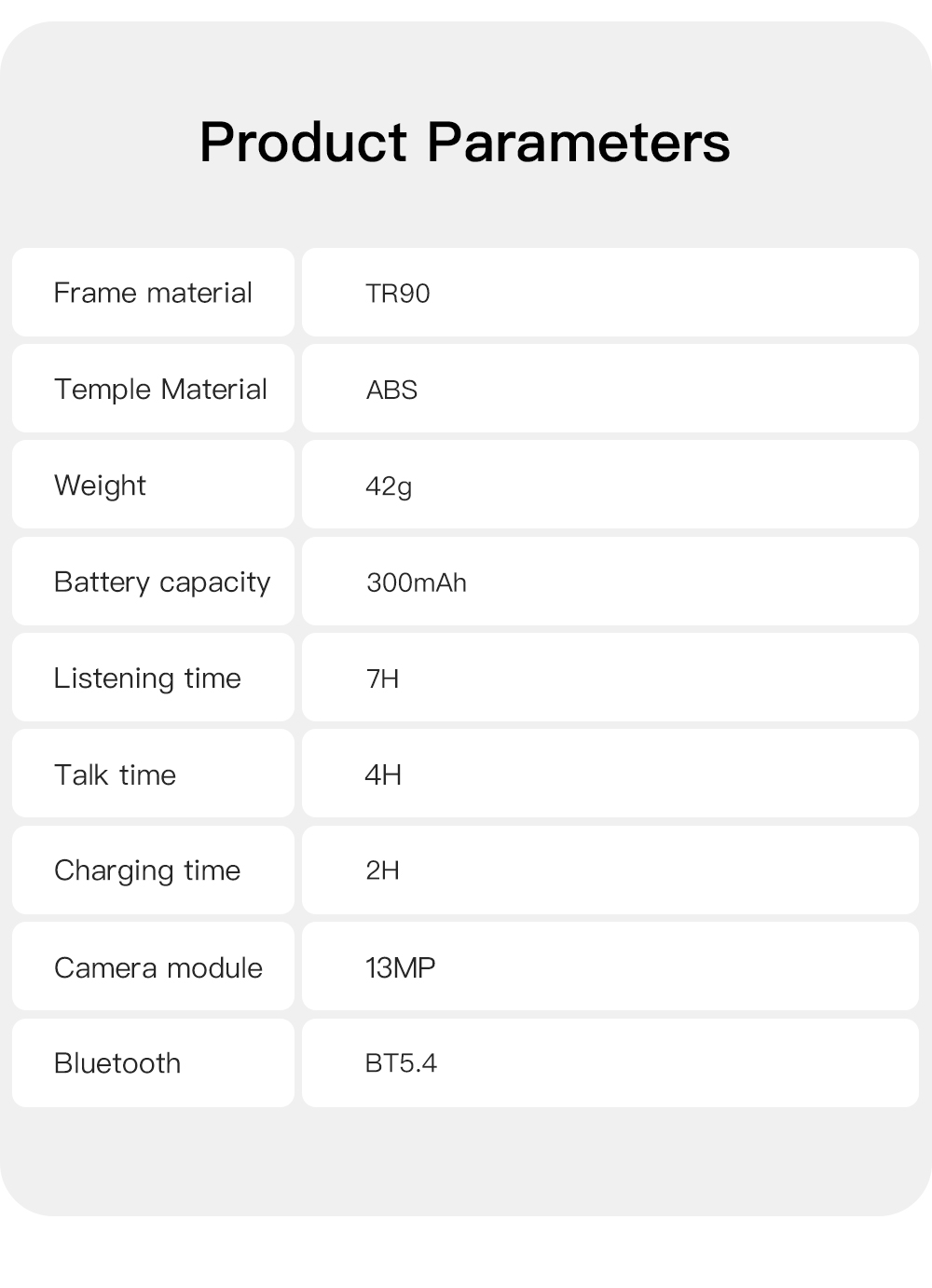Select the Bluetooth label cell
Viewport: 932px width, 1288px height.
pos(117,1063)
